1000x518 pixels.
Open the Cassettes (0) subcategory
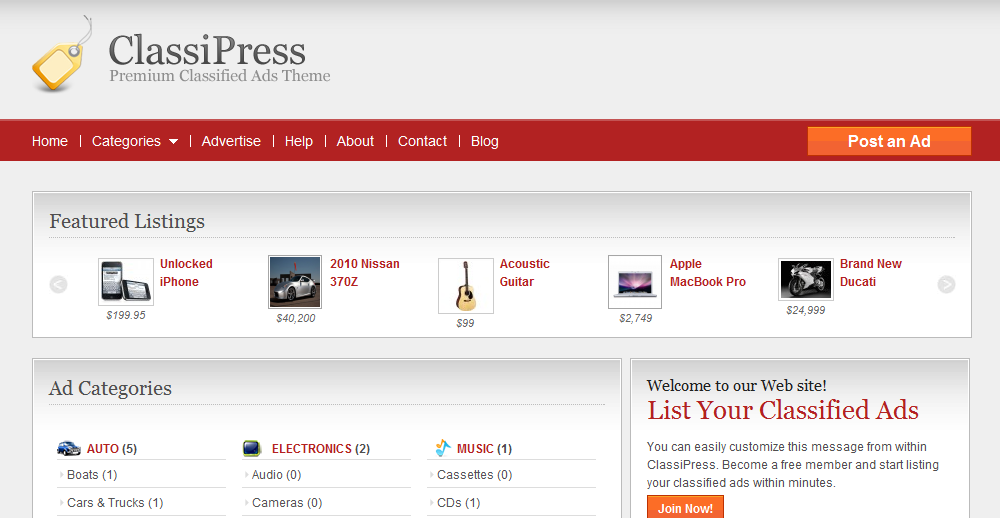click(x=474, y=475)
